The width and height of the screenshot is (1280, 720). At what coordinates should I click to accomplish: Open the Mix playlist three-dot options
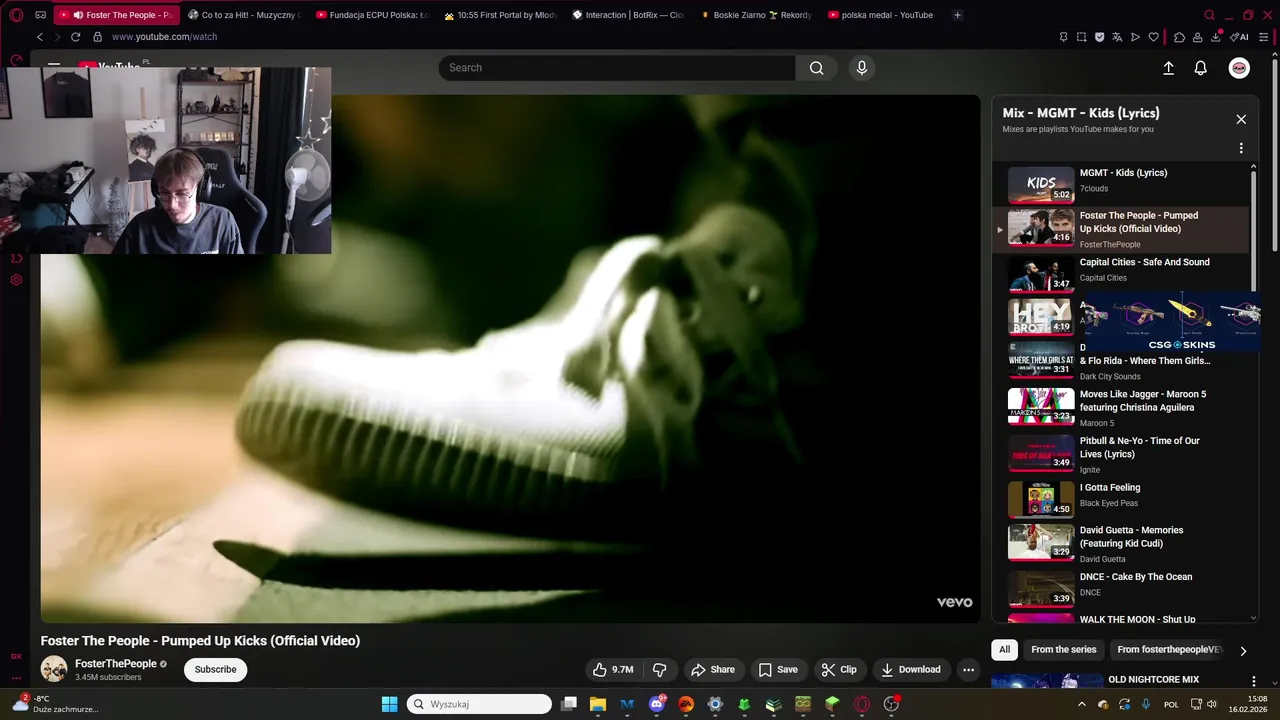[x=1241, y=148]
